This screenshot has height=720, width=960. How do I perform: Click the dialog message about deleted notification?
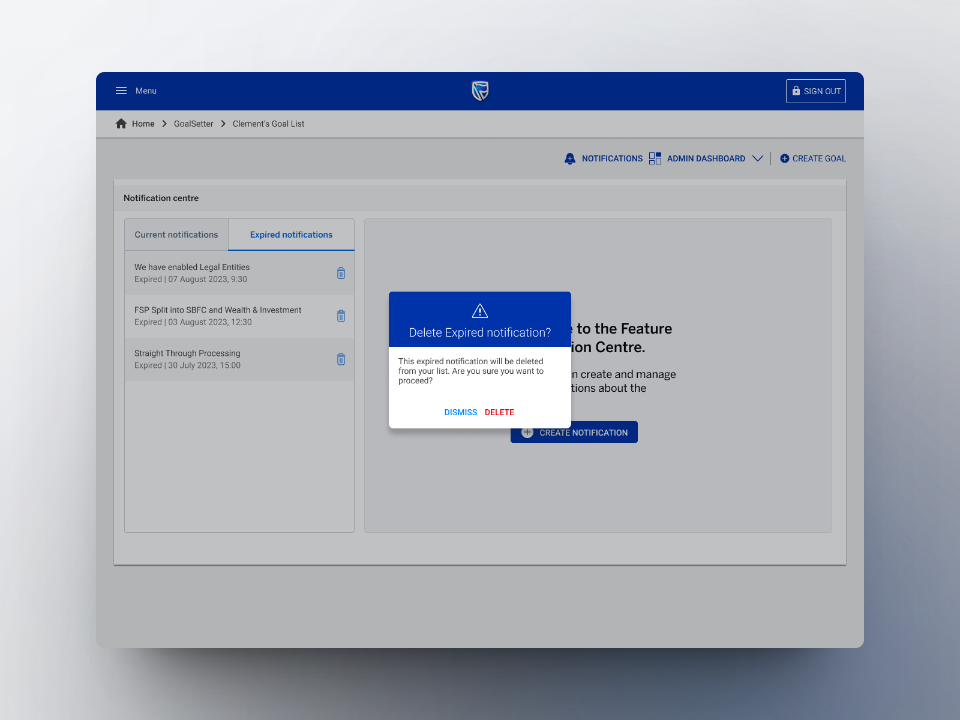pyautogui.click(x=471, y=371)
